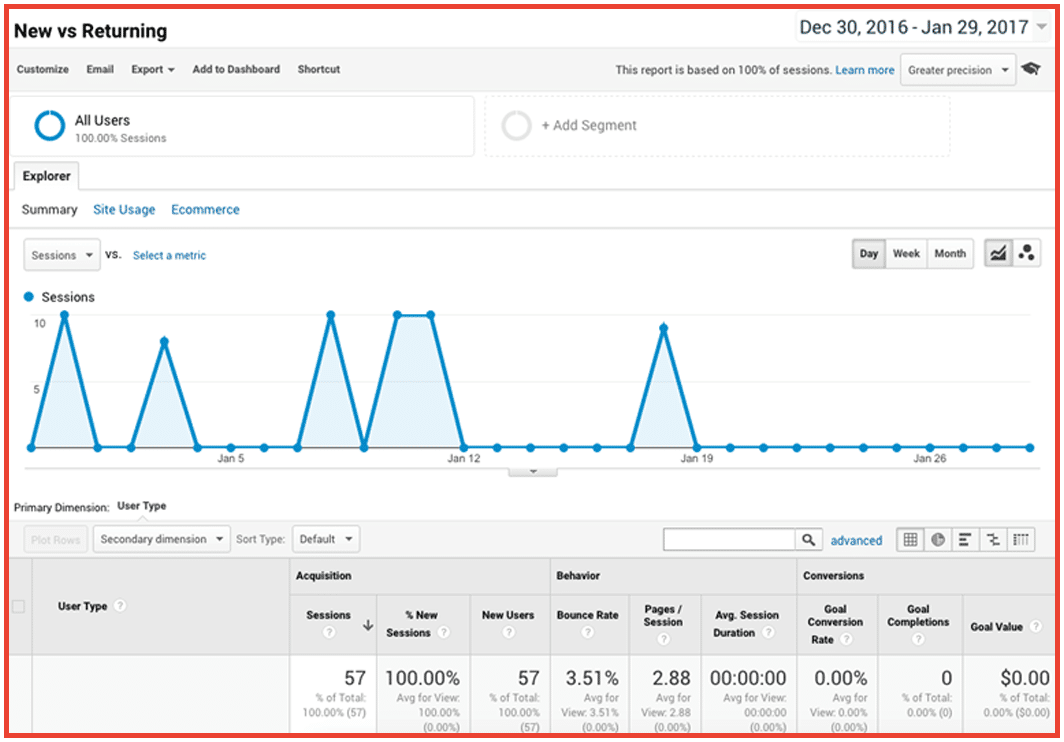Select the Explorer tab

pyautogui.click(x=46, y=176)
